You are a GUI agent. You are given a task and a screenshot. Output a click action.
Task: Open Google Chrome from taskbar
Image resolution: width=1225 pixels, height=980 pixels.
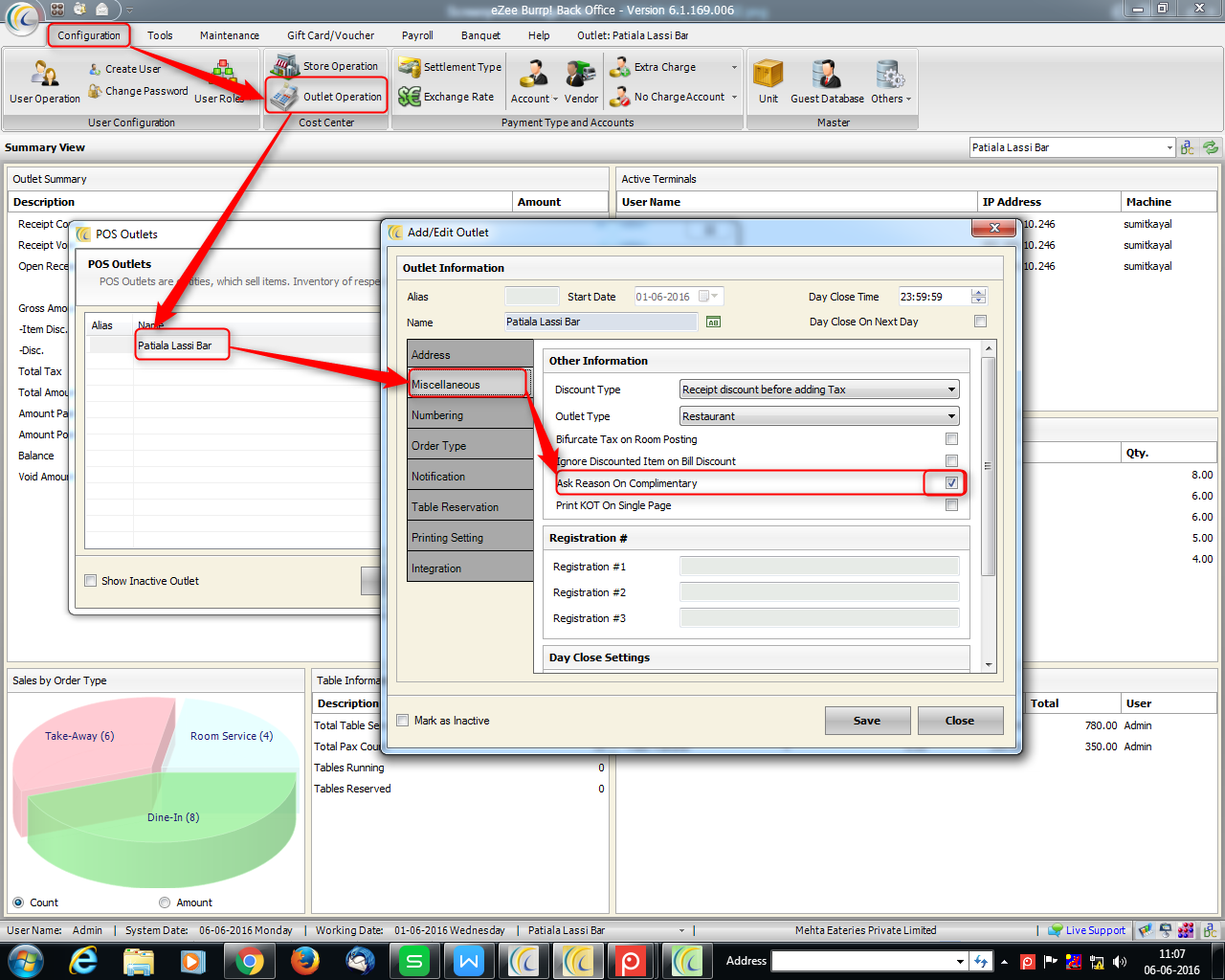(250, 961)
